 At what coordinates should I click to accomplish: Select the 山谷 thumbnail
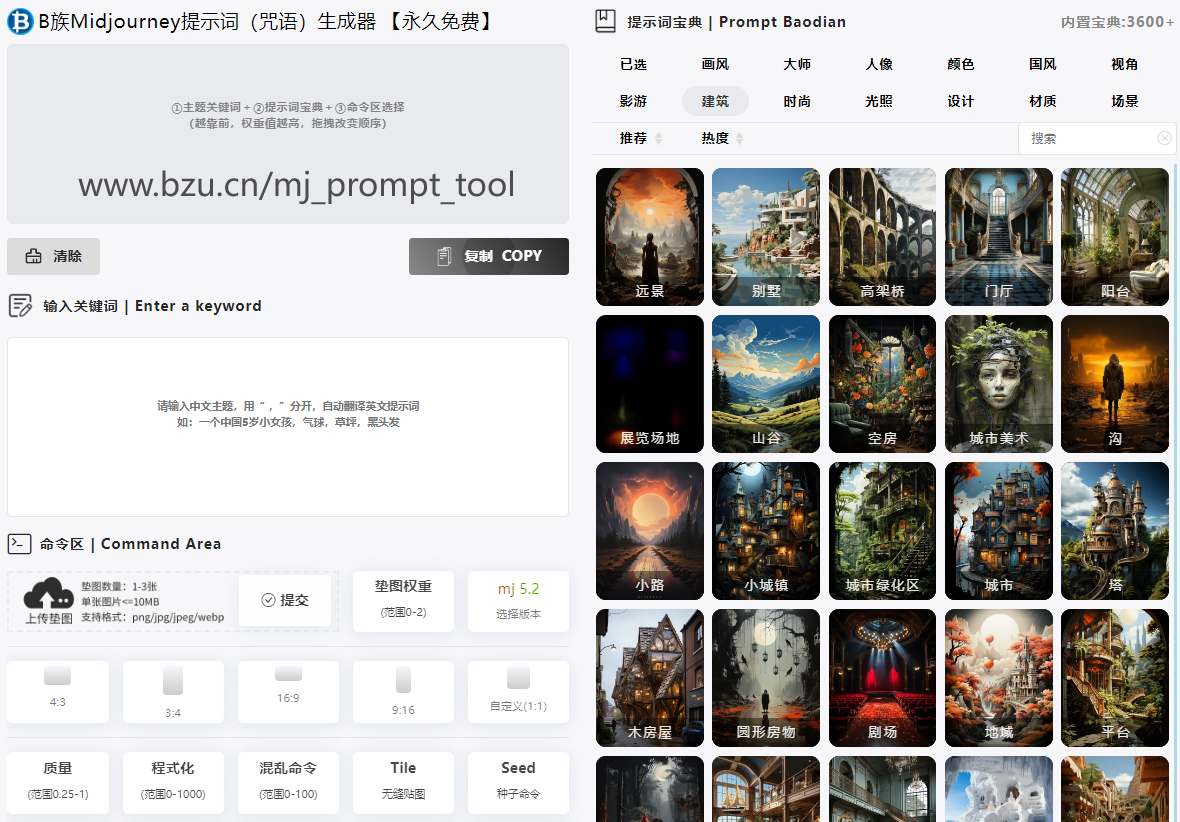pos(766,384)
